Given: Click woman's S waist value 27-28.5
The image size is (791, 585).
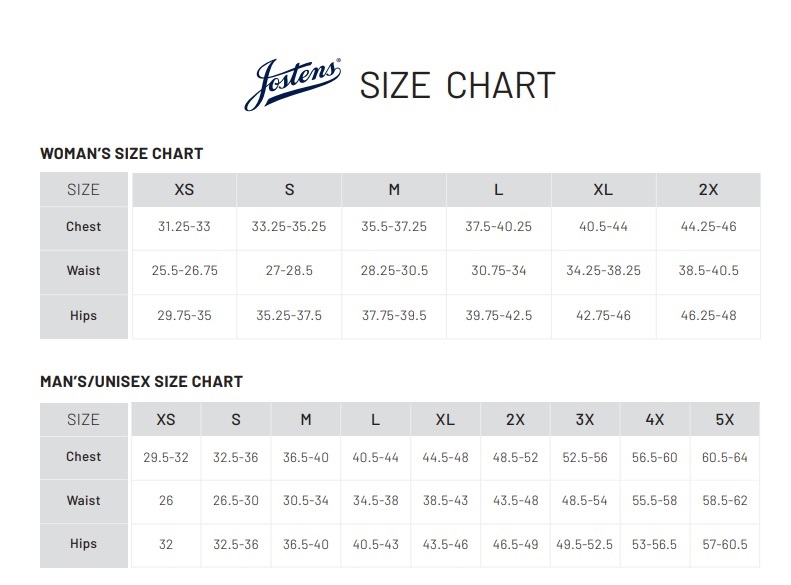Looking at the screenshot, I should click(x=289, y=270).
